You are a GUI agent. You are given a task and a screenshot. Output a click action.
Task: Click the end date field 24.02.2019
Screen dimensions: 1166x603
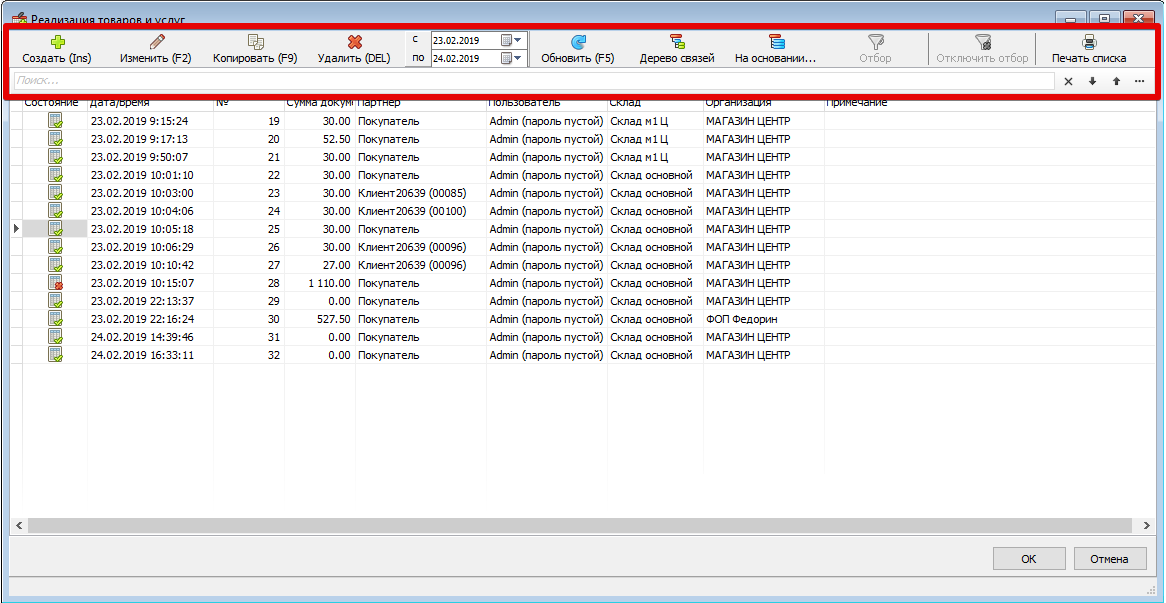click(x=465, y=58)
